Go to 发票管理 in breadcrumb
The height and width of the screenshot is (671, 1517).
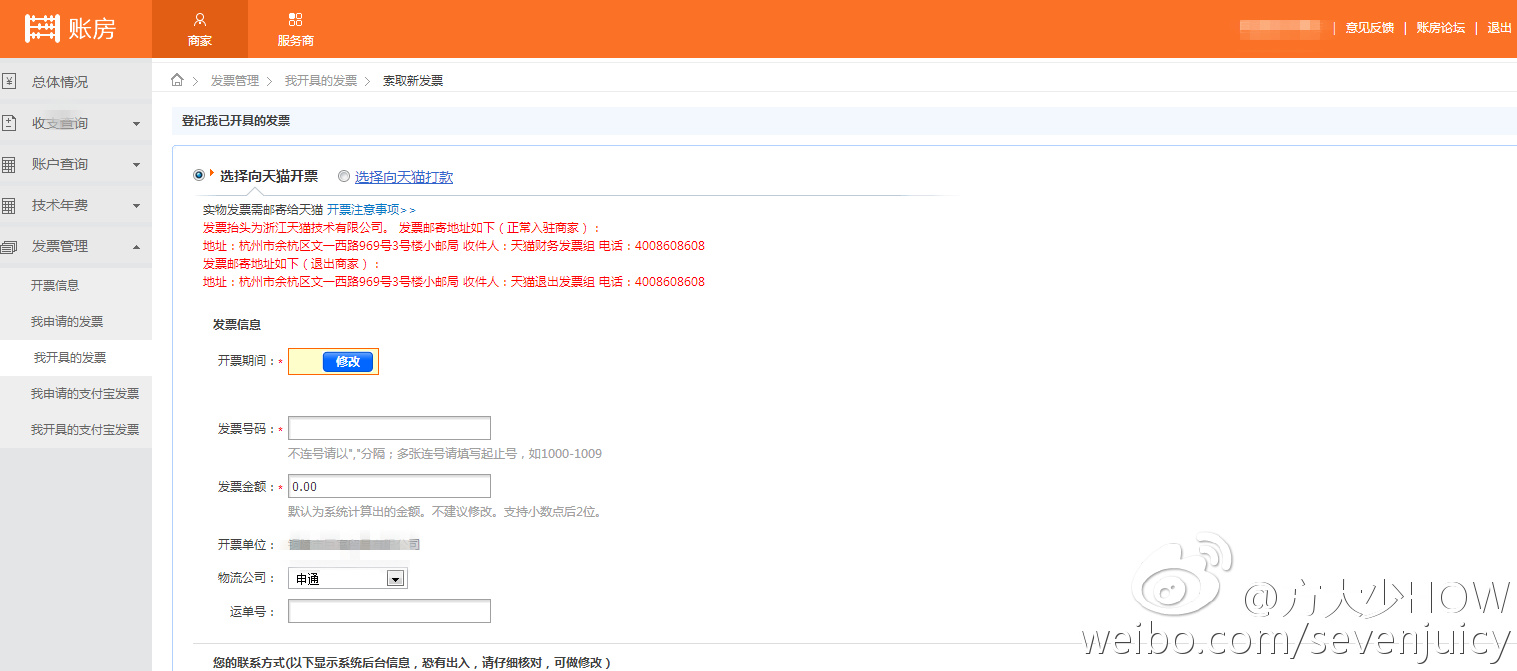235,81
